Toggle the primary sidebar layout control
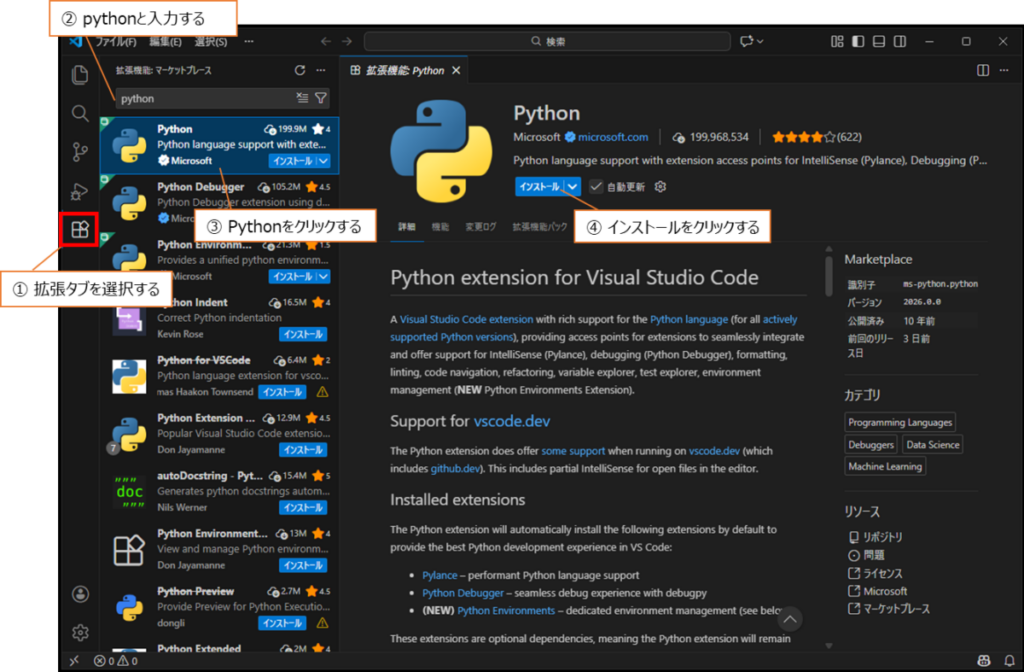The height and width of the screenshot is (672, 1024). click(x=857, y=41)
